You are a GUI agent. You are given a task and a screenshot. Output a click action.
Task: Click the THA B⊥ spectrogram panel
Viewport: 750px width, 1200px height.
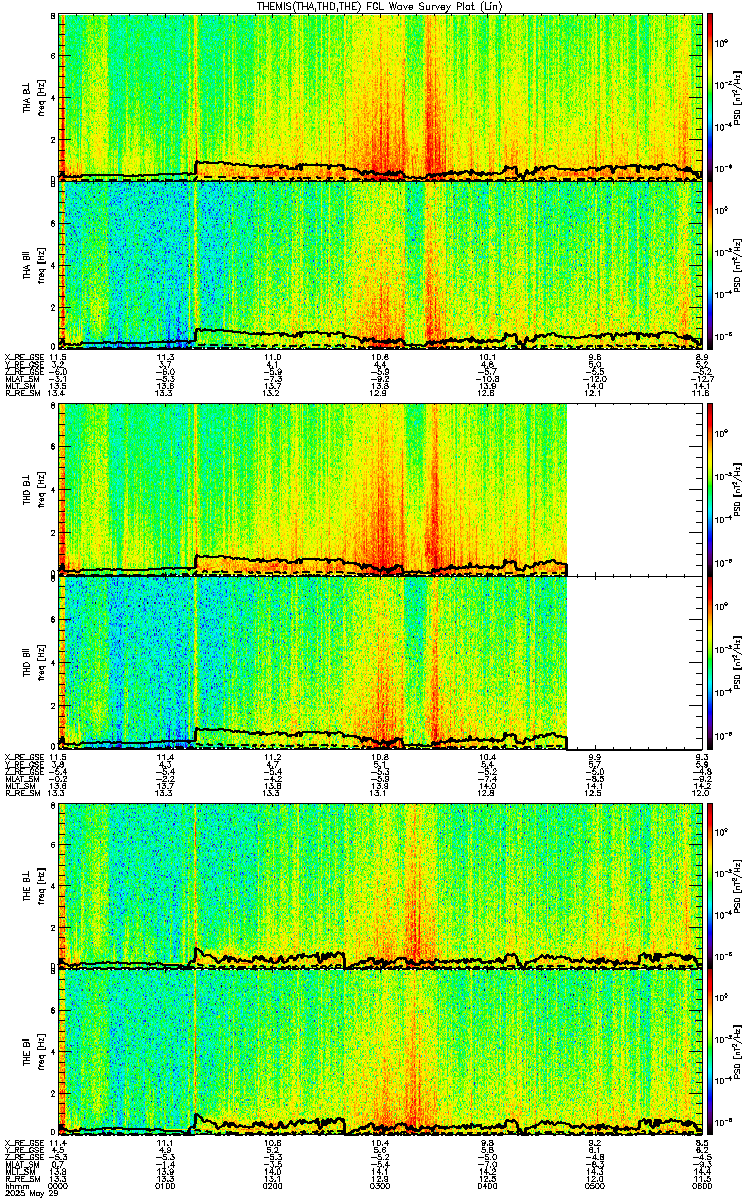pos(381,96)
